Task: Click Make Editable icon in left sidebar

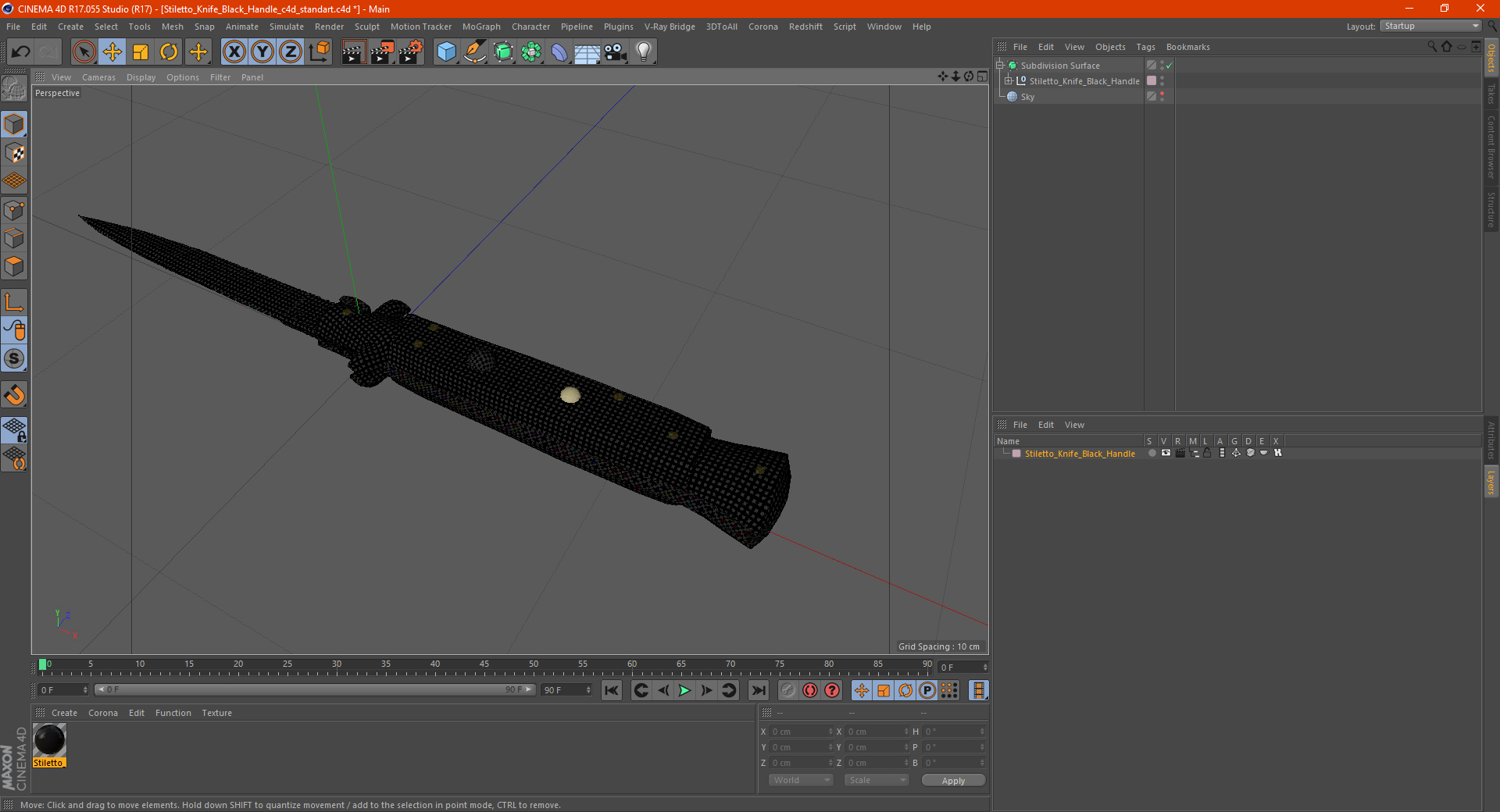Action: click(x=14, y=88)
